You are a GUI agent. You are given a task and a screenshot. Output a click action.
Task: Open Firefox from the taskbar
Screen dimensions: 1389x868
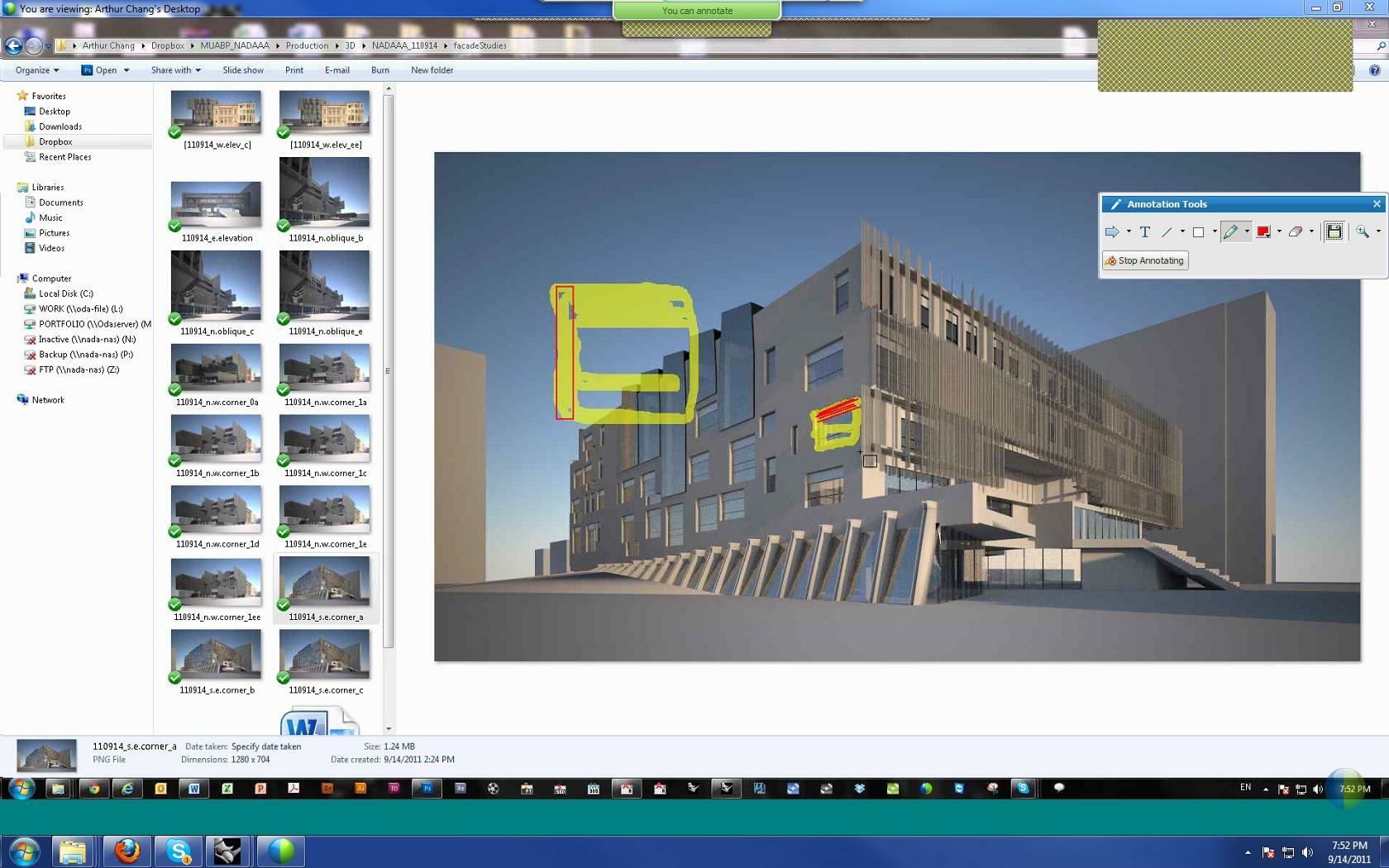pyautogui.click(x=127, y=851)
